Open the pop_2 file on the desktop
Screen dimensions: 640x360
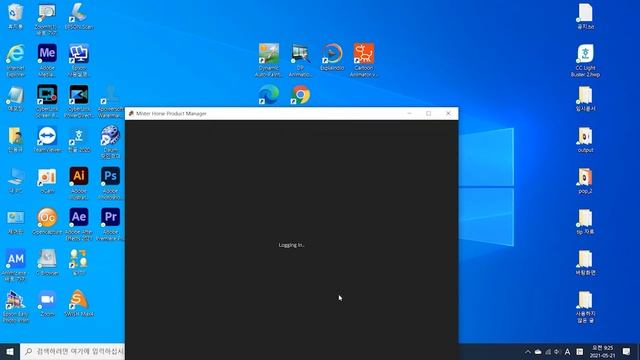585,180
